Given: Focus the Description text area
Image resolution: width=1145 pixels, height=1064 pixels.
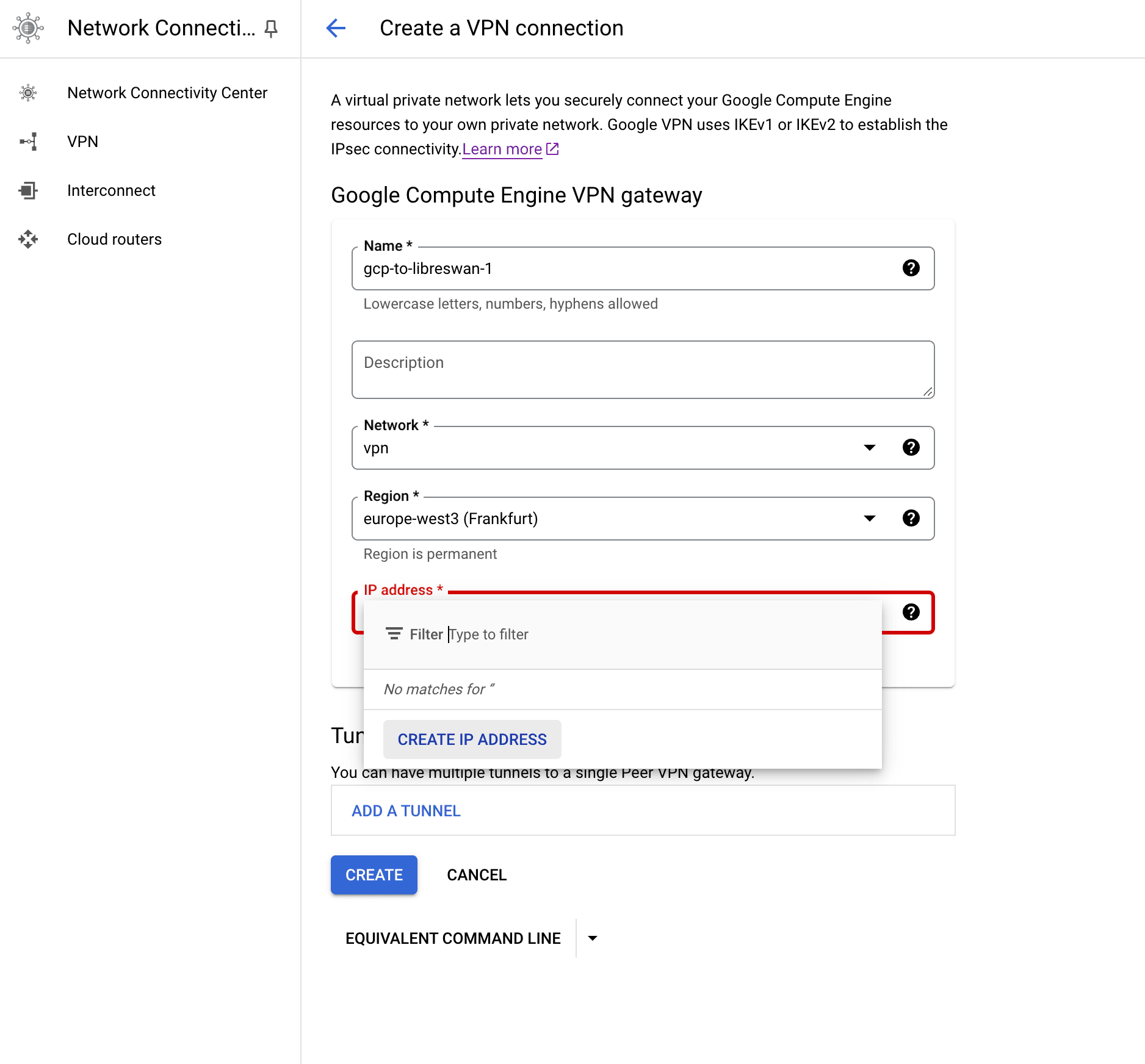Looking at the screenshot, I should pyautogui.click(x=642, y=370).
